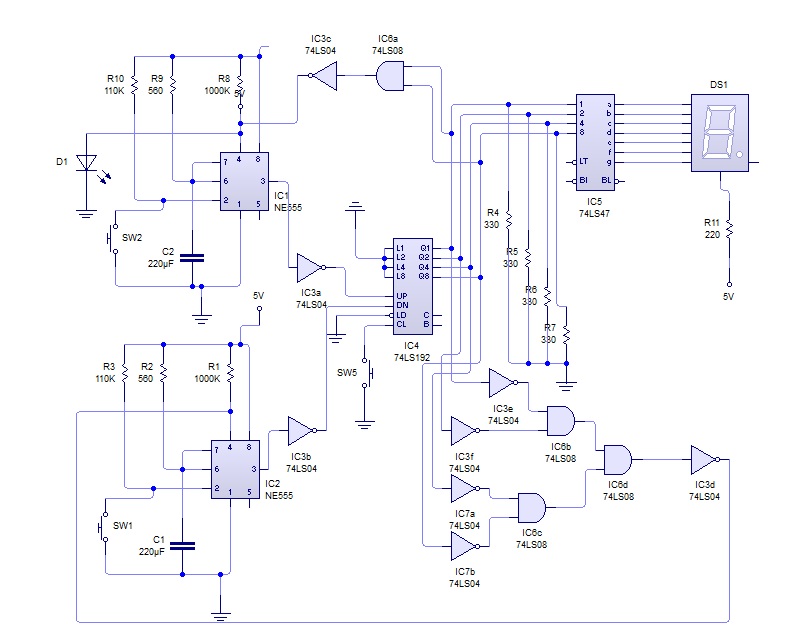Click the "5V" label above IC2 circuit
The width and height of the screenshot is (789, 633).
tap(258, 296)
